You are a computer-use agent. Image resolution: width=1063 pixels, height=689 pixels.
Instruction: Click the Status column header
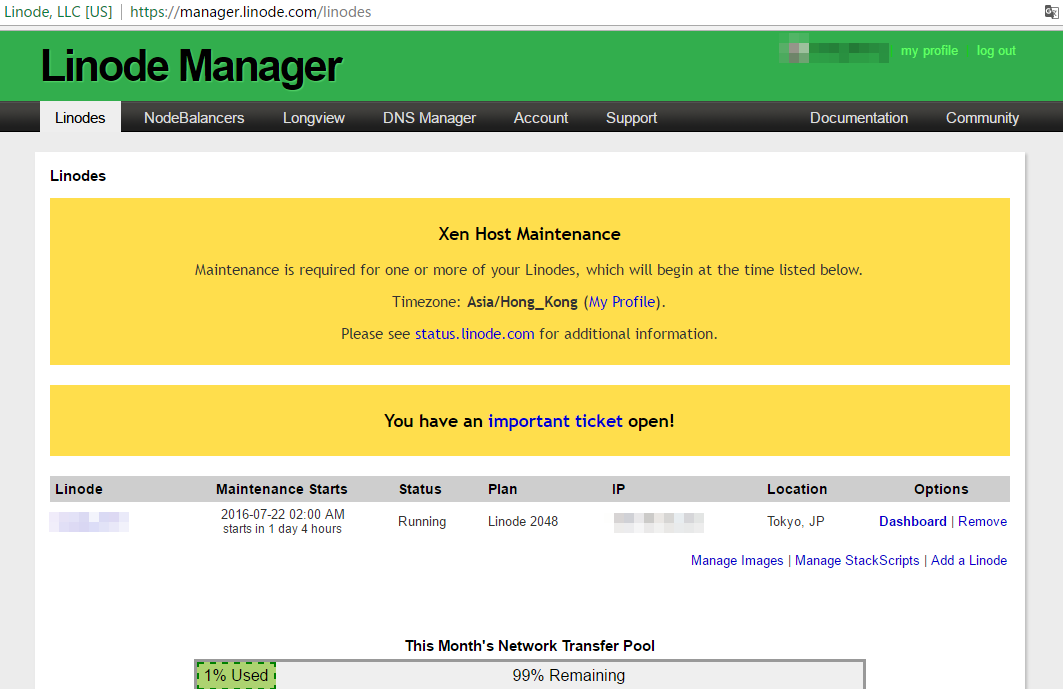[420, 489]
